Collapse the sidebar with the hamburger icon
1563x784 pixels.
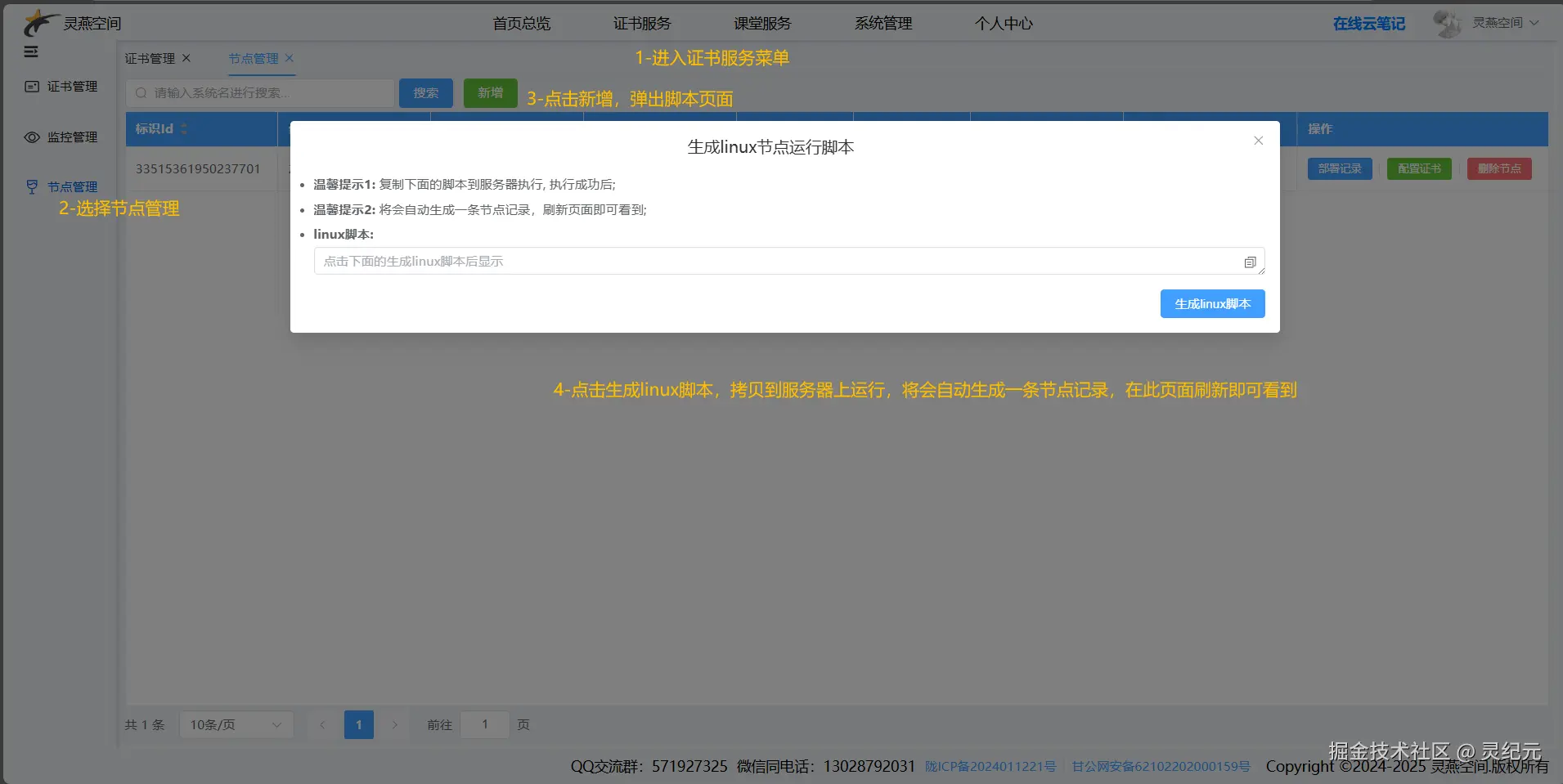pos(31,52)
